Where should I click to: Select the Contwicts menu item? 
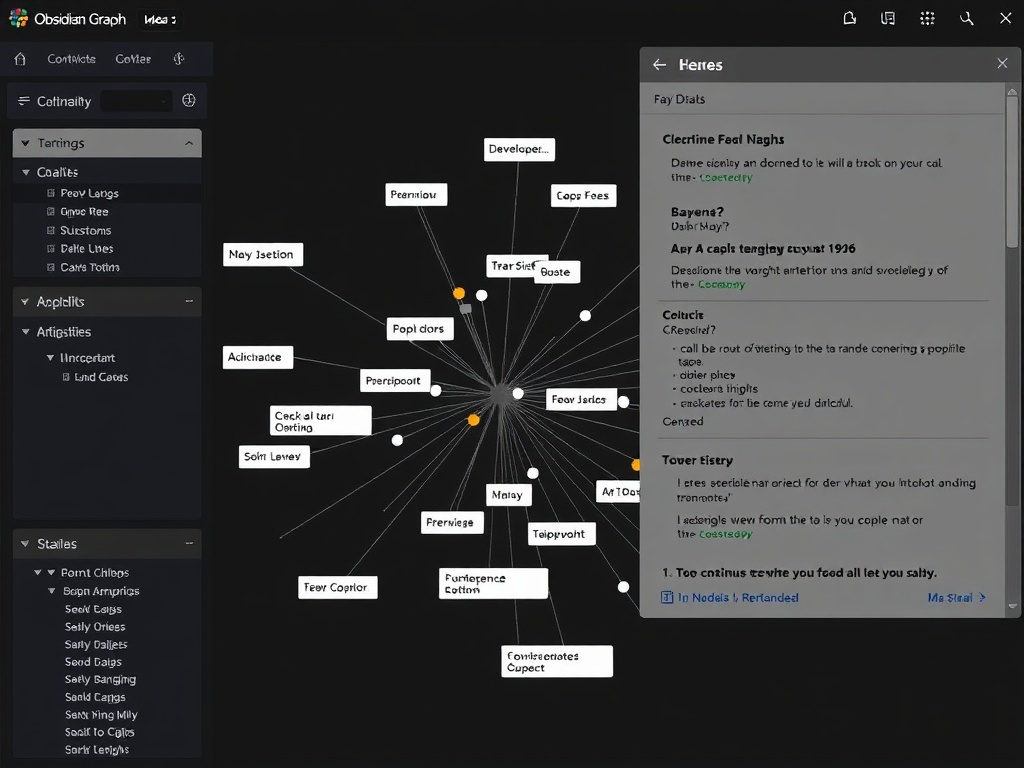click(x=70, y=59)
